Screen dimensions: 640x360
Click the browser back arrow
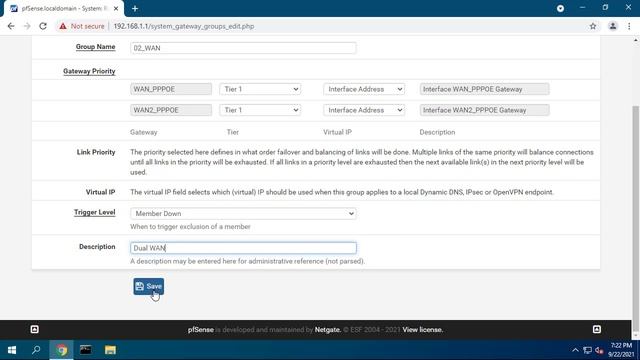(11, 26)
